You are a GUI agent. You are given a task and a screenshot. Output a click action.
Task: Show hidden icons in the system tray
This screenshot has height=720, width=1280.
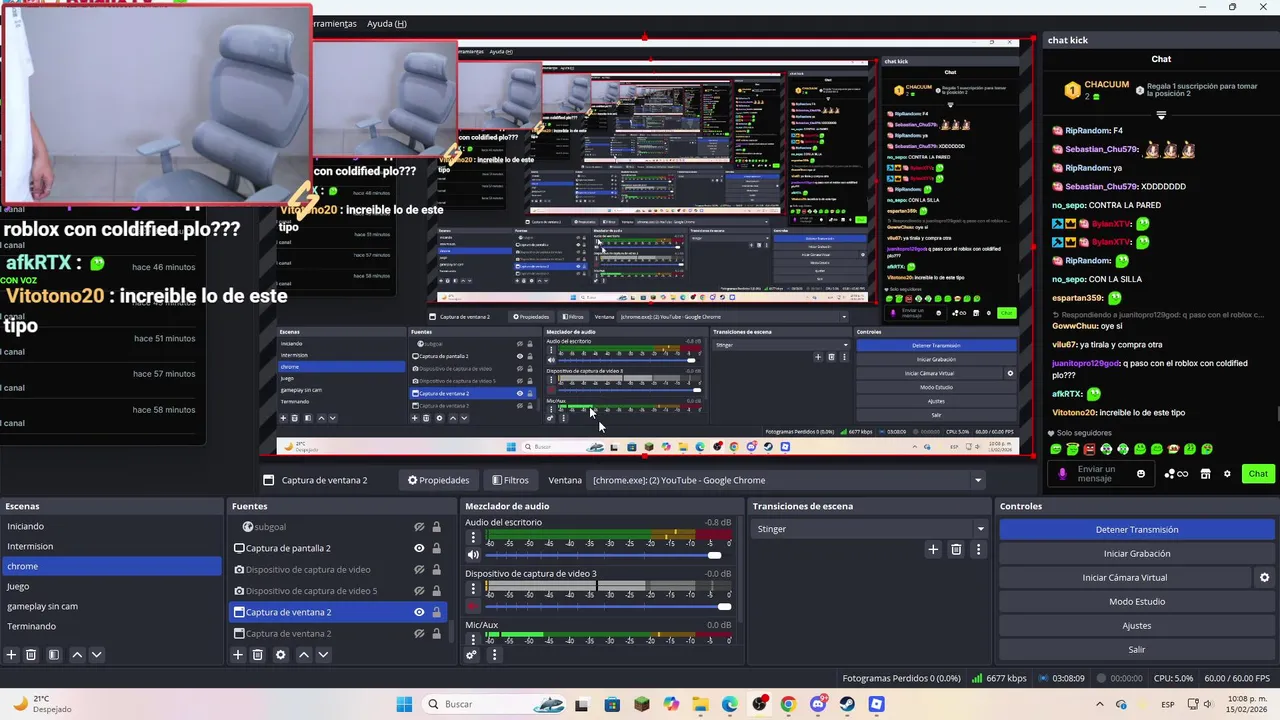click(x=1100, y=704)
